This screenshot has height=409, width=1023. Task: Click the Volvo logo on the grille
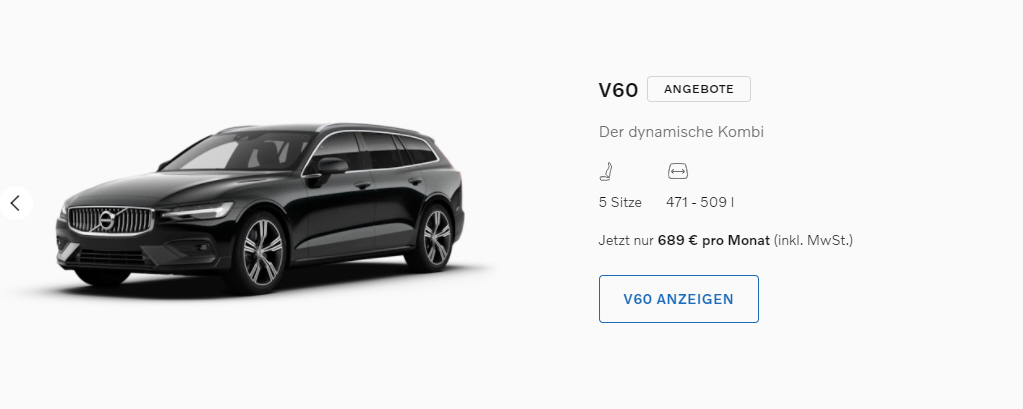pos(106,220)
